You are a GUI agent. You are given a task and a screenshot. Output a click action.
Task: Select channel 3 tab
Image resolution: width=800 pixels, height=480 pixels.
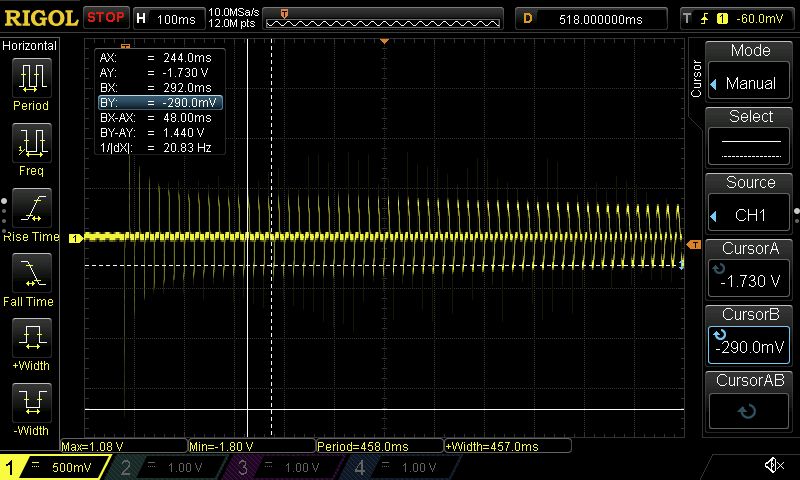point(281,467)
